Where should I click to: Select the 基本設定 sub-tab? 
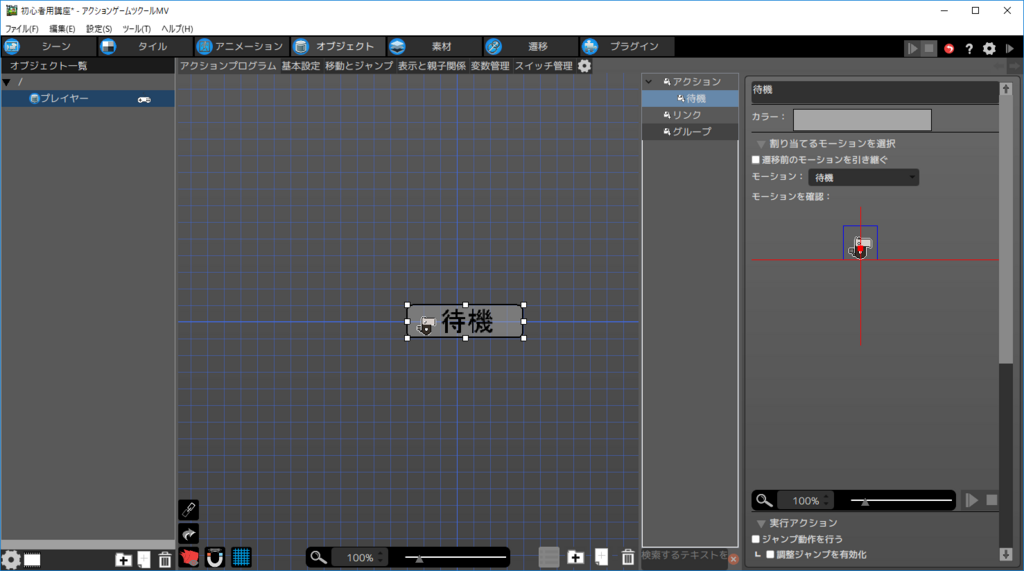click(x=300, y=65)
